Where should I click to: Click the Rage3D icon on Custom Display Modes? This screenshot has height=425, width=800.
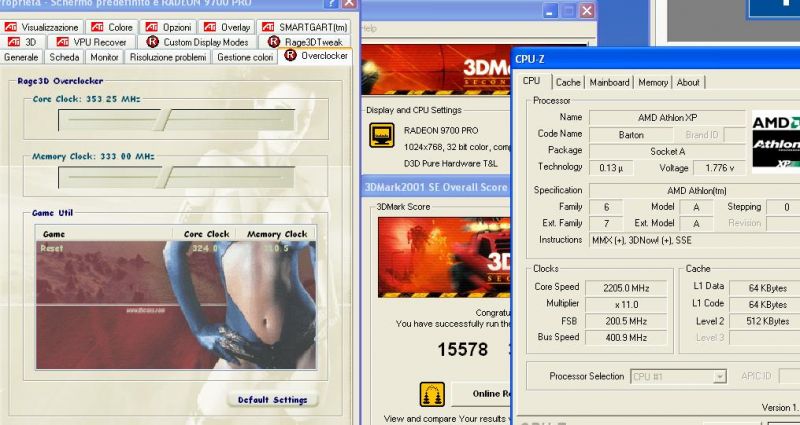(153, 42)
